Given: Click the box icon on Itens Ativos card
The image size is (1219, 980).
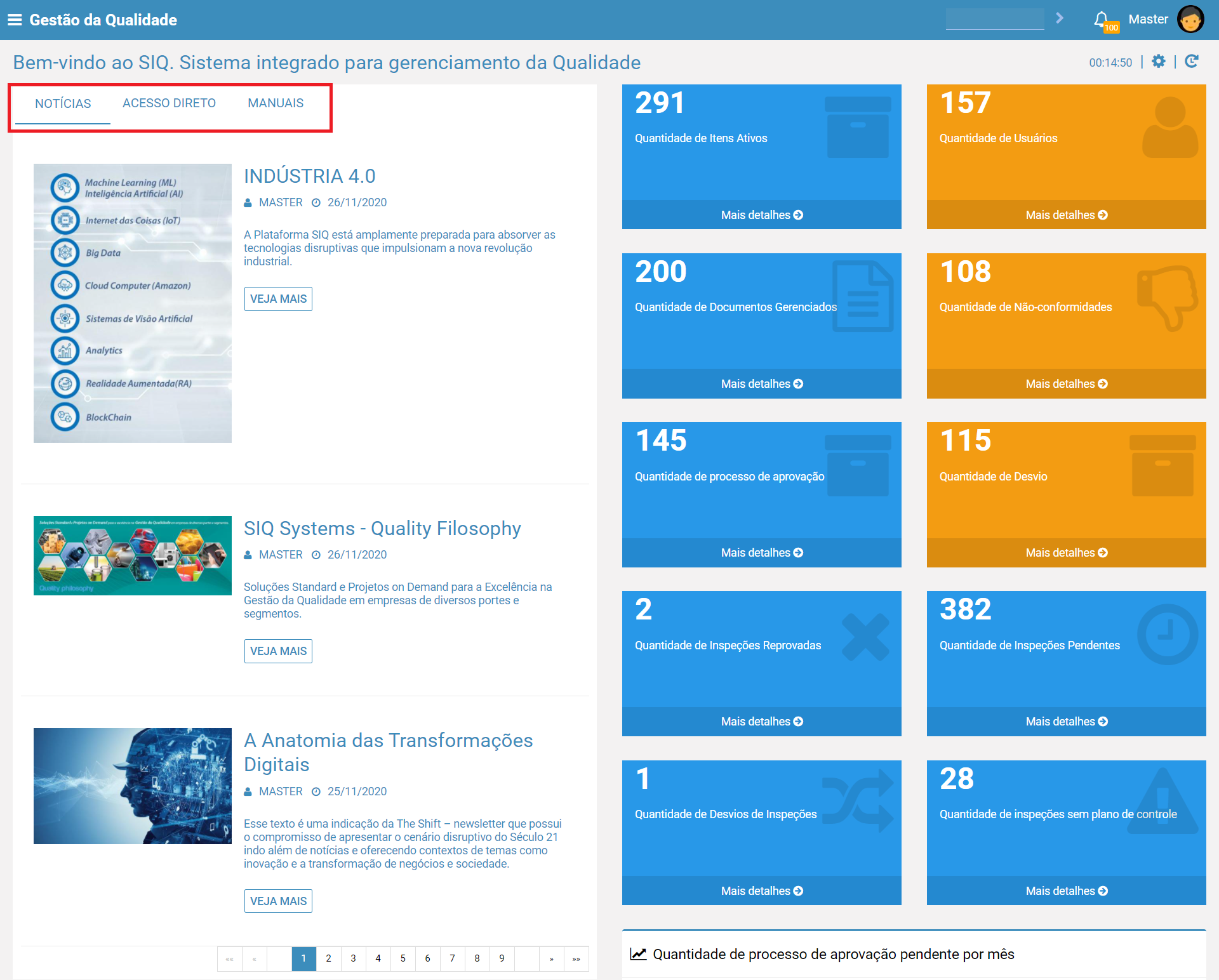Looking at the screenshot, I should 858,127.
